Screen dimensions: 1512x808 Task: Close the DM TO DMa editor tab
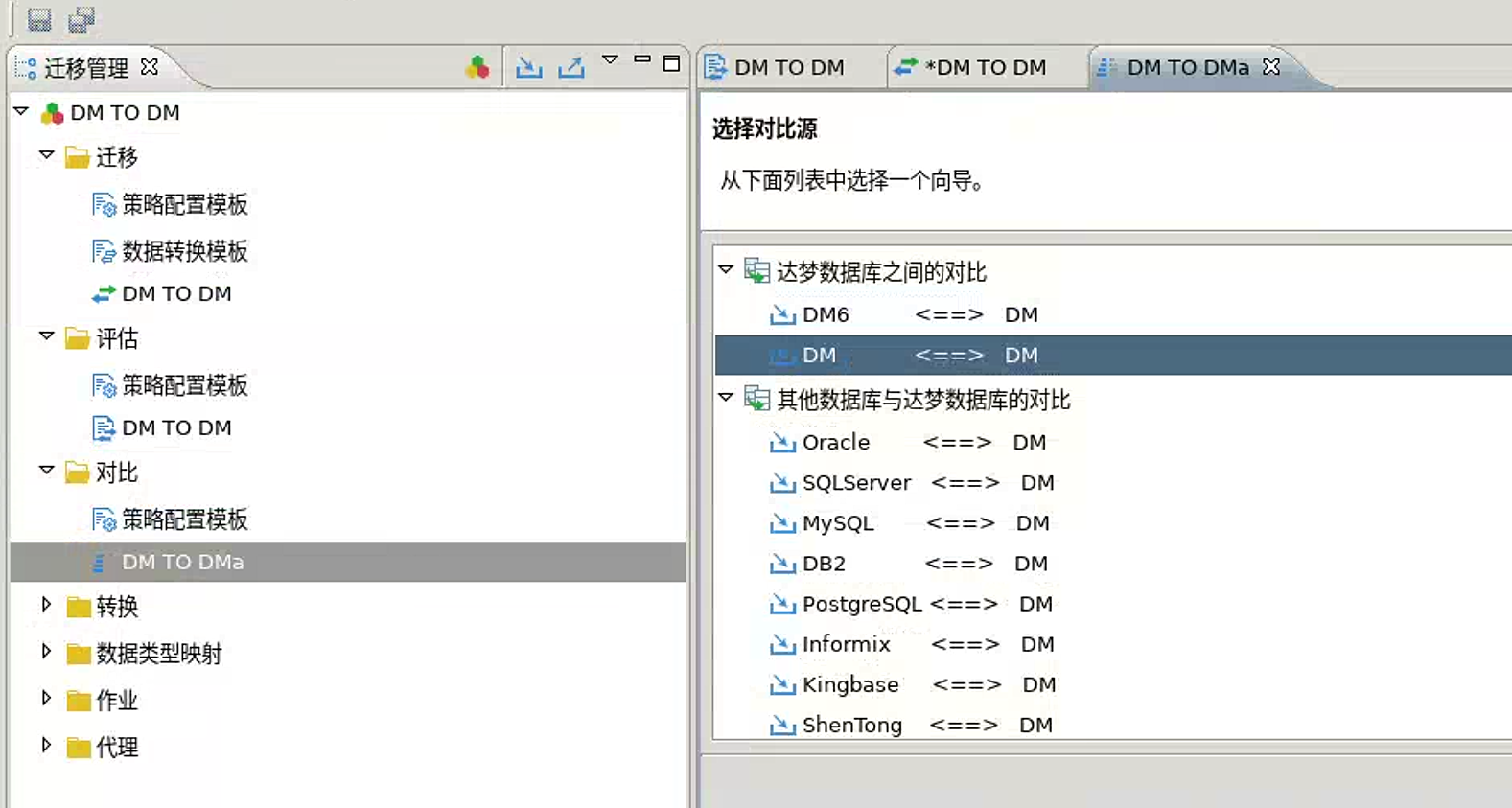coord(1271,67)
